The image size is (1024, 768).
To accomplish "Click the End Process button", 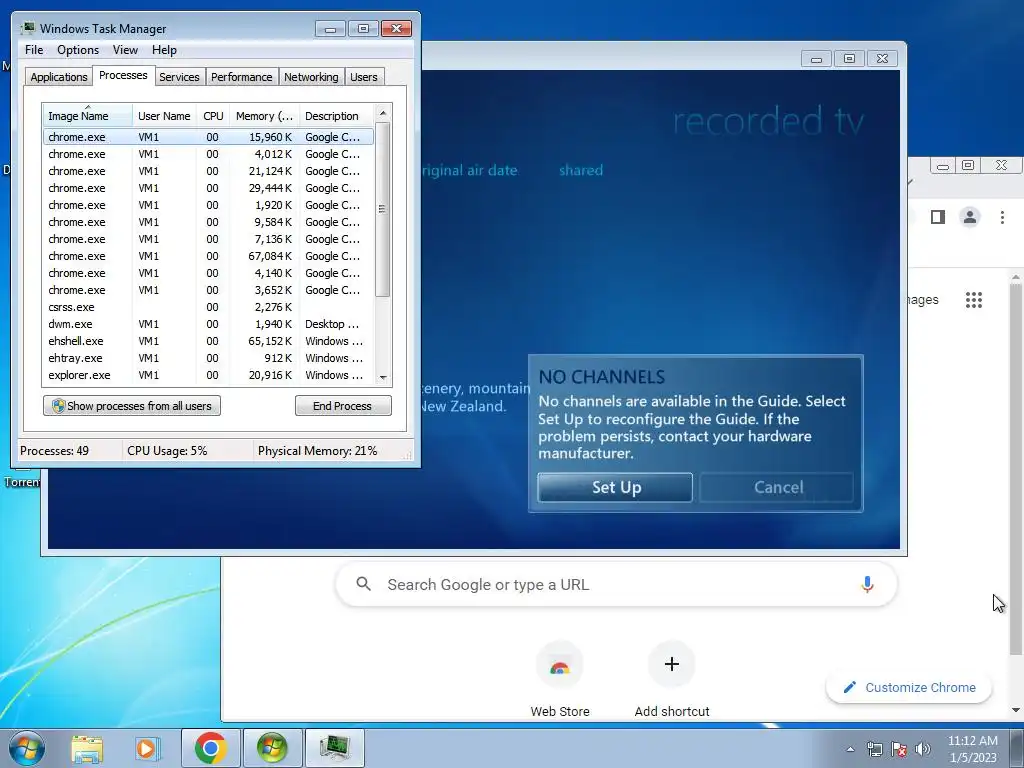I will (343, 406).
